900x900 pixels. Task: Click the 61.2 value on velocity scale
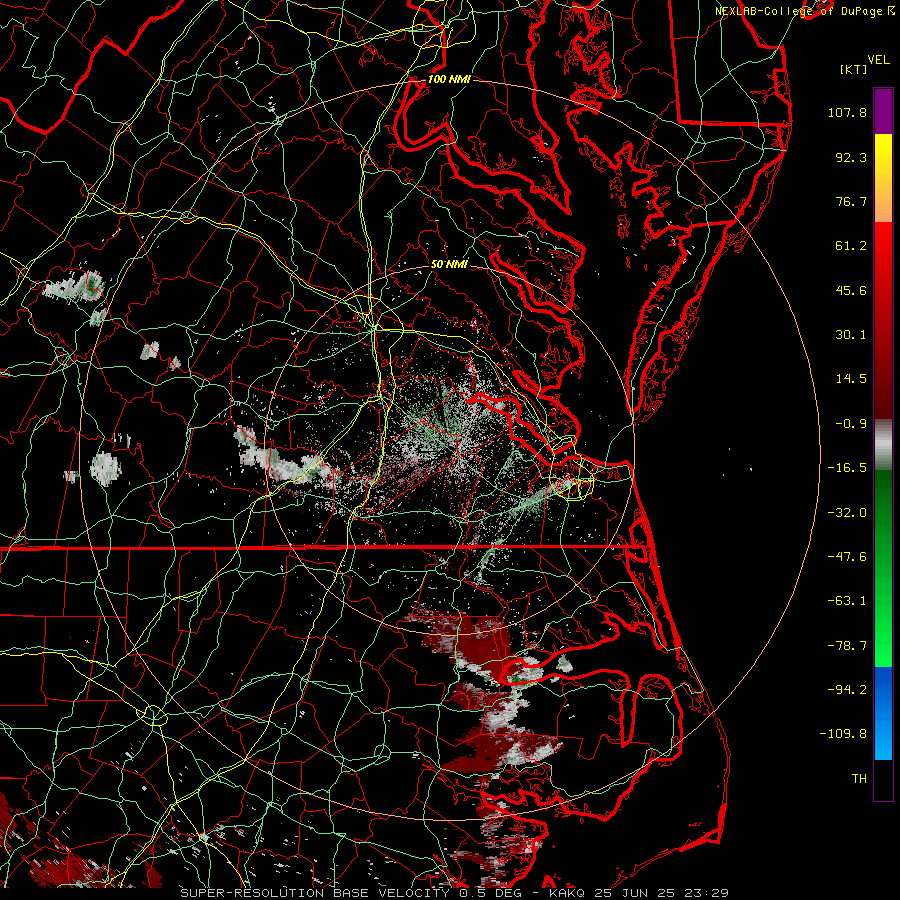point(851,246)
